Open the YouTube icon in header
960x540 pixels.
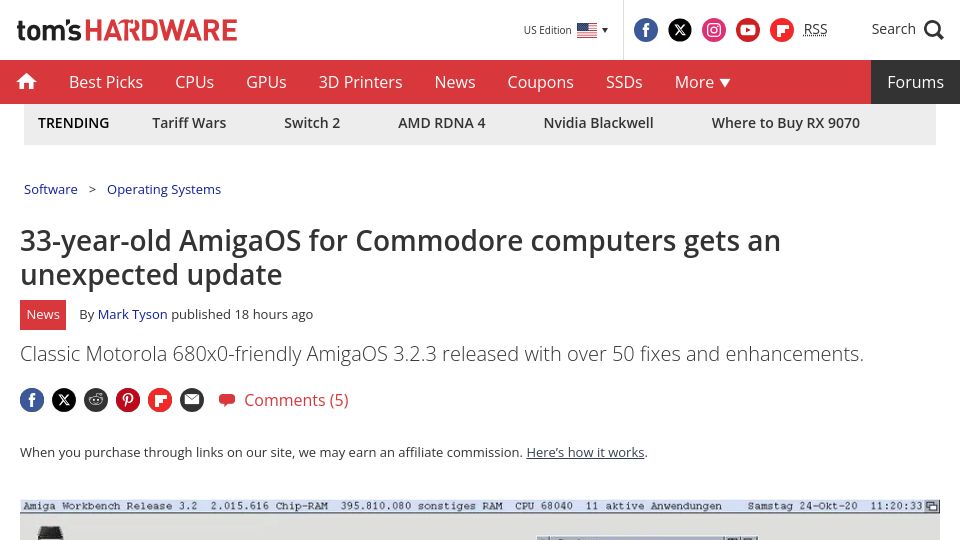coord(748,30)
